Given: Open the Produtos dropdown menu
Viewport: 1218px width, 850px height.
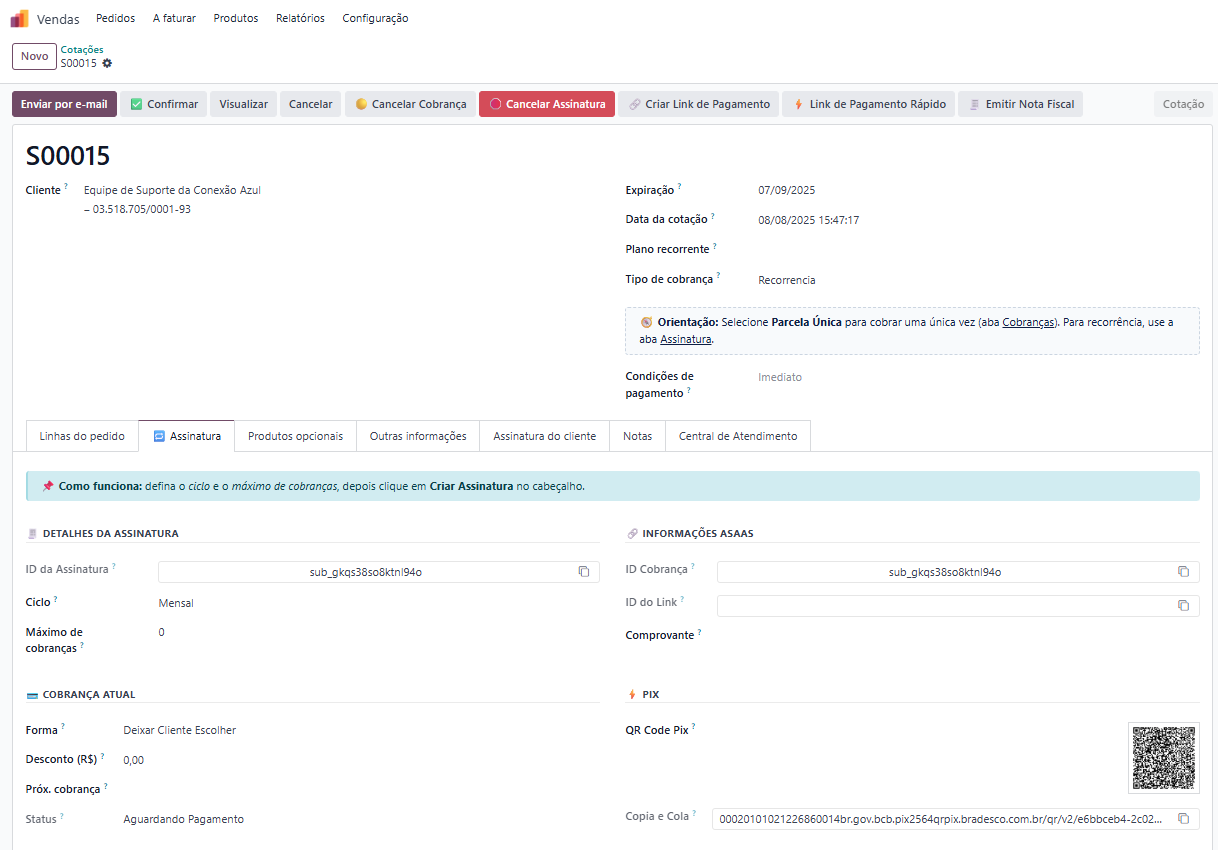Looking at the screenshot, I should [x=236, y=18].
